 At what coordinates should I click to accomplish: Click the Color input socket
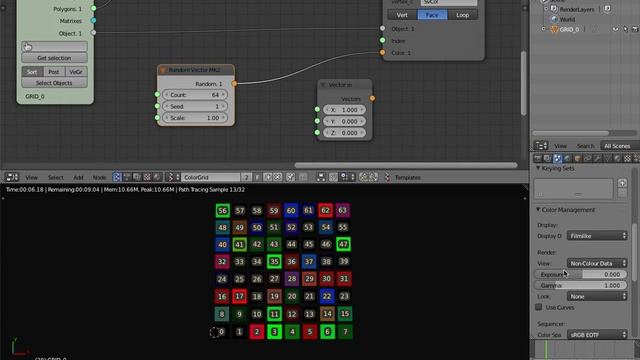pos(382,53)
